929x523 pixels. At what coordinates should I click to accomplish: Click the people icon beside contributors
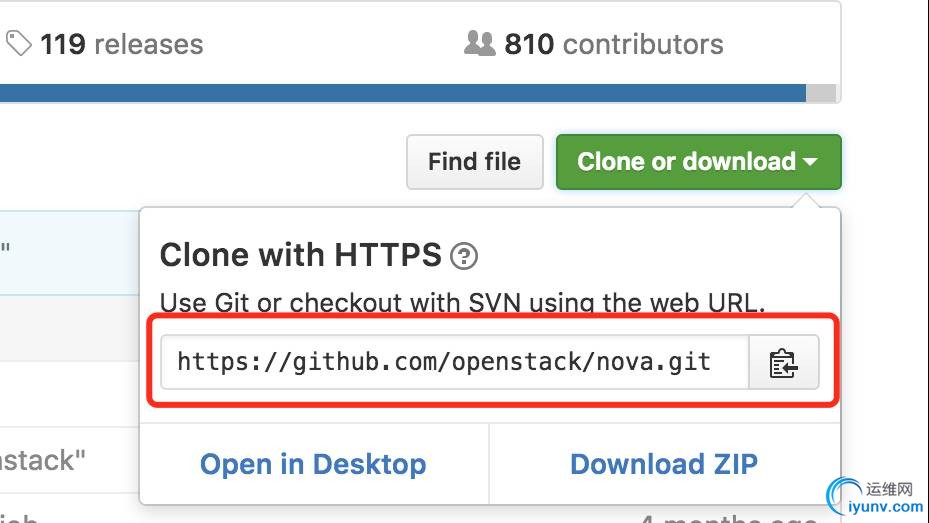point(479,43)
